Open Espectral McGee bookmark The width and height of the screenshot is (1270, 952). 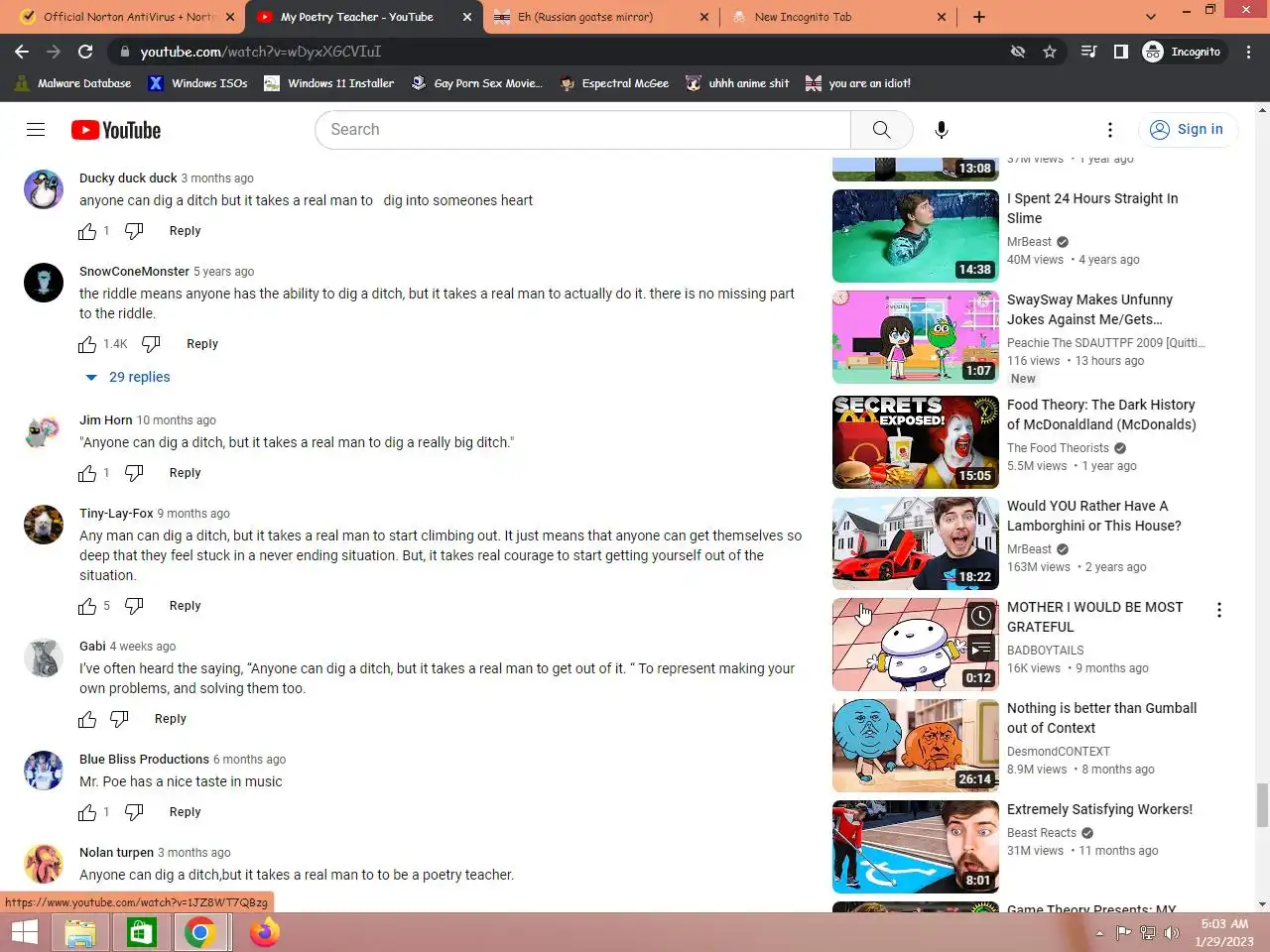pyautogui.click(x=614, y=83)
